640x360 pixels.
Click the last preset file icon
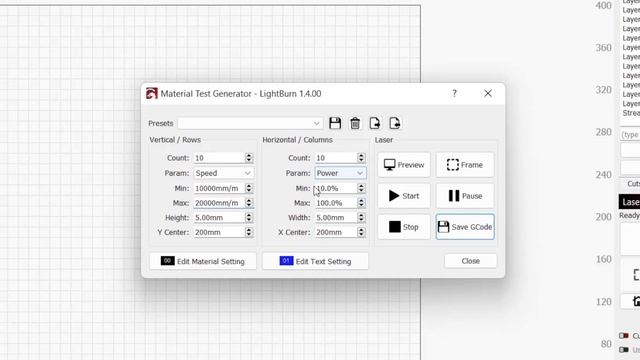click(x=395, y=123)
